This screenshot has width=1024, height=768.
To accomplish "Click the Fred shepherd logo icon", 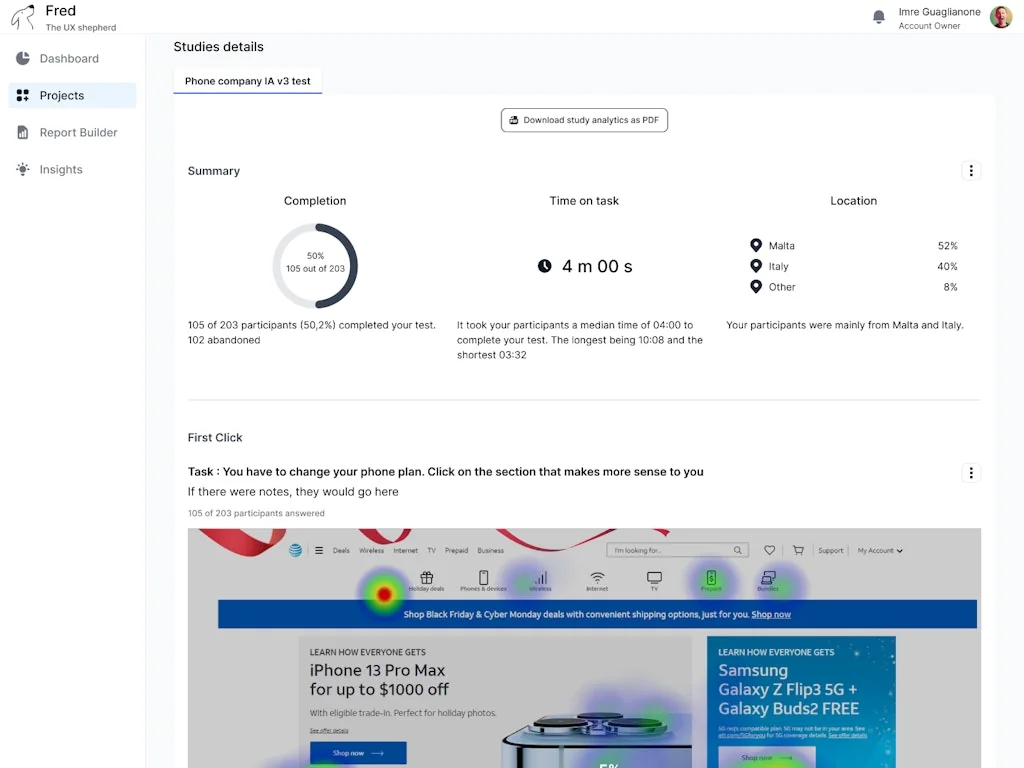I will 23,17.
